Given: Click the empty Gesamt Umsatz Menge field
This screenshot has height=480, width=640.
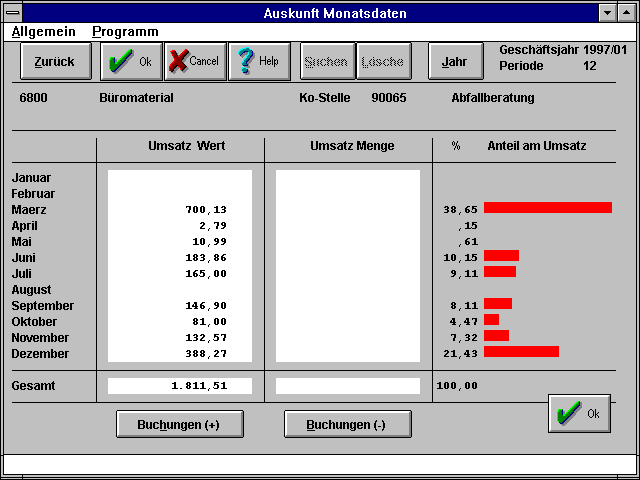Looking at the screenshot, I should (348, 386).
